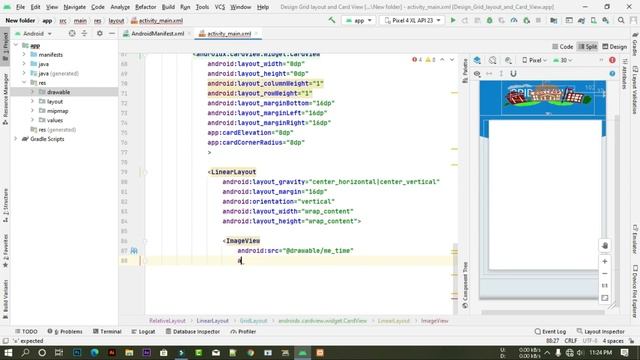Open the Build menu
The width and height of the screenshot is (640, 360).
[168, 7]
